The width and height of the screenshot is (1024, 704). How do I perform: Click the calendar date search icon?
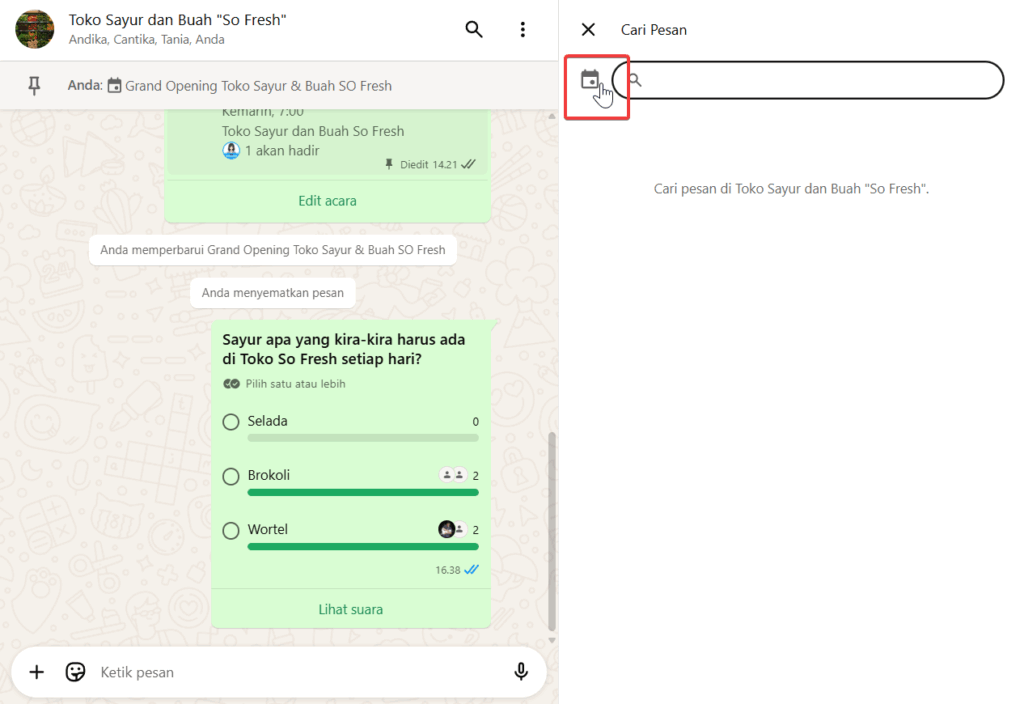[590, 80]
